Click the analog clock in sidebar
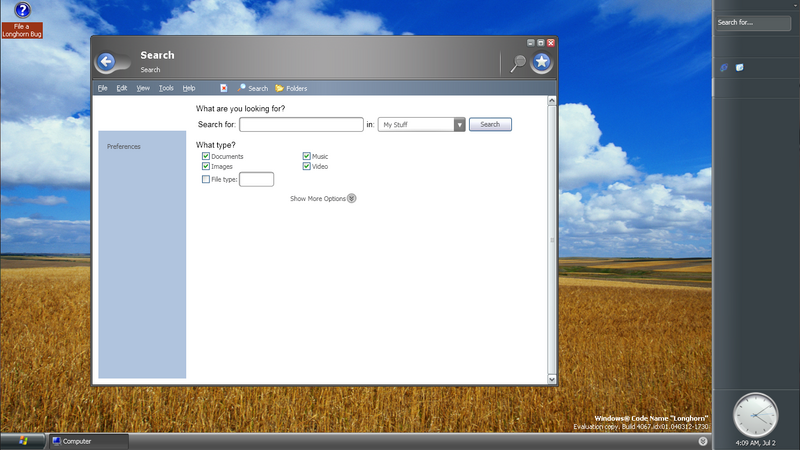Viewport: 800px width, 450px height. [755, 413]
